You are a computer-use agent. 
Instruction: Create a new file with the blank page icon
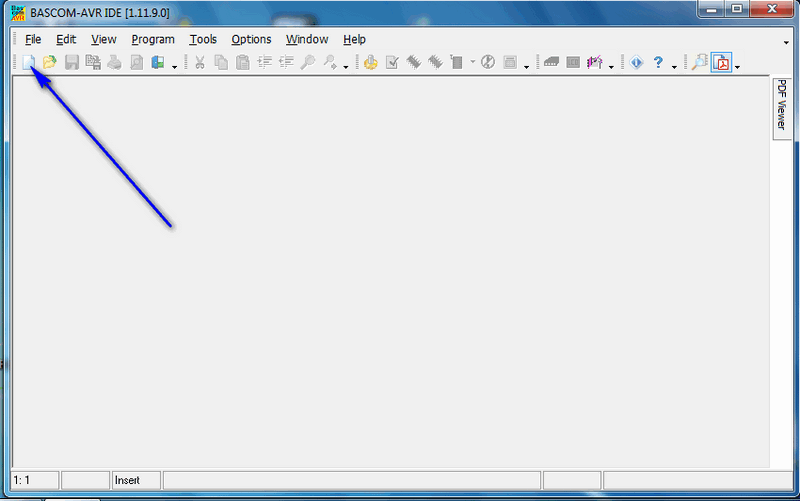(28, 63)
